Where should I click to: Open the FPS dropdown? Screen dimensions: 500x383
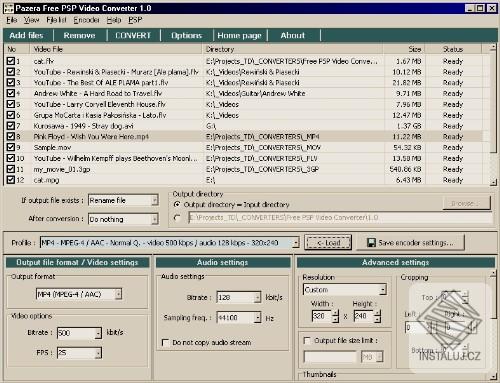pyautogui.click(x=98, y=353)
